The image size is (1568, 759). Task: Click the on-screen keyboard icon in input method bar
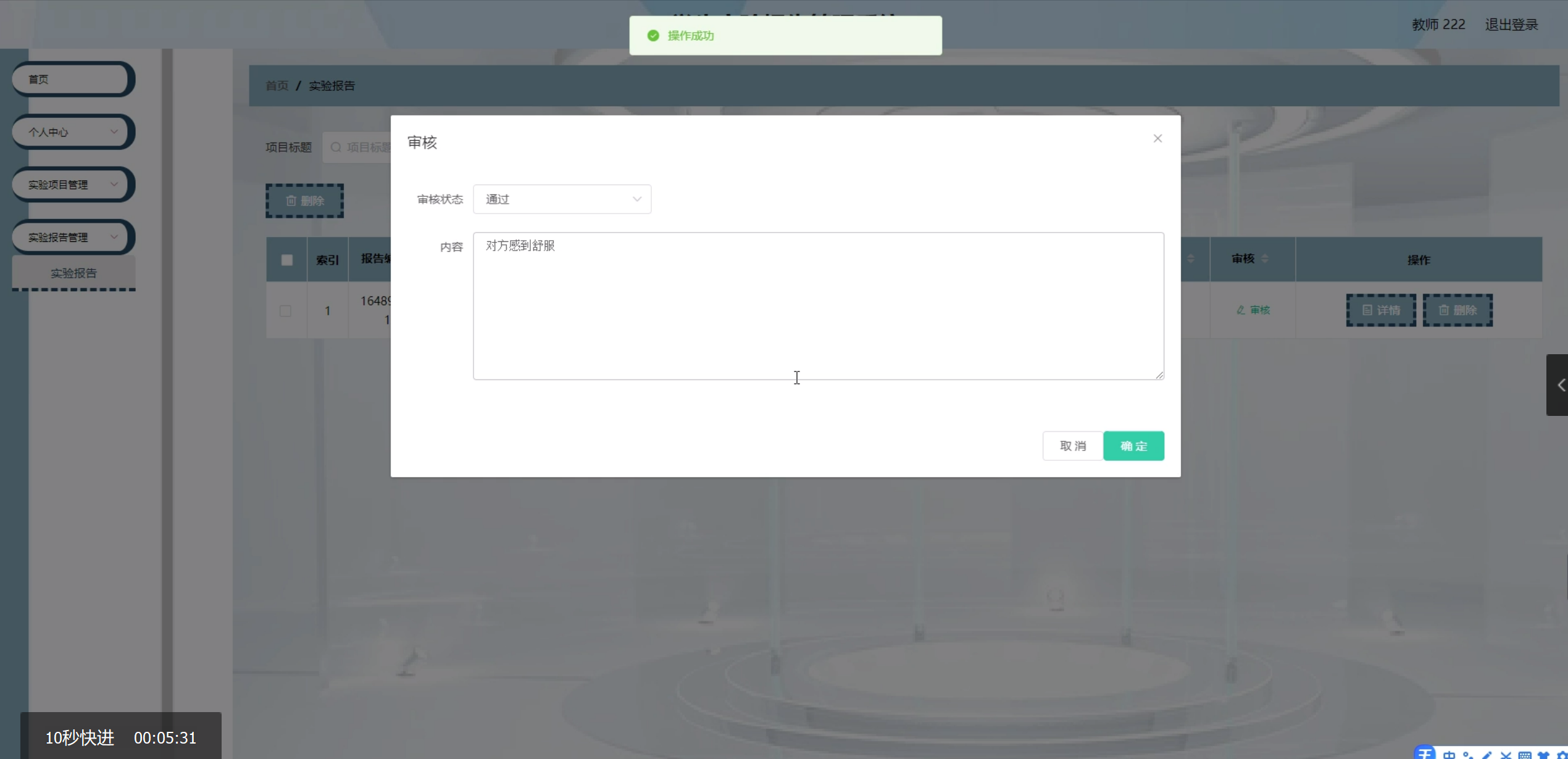(1526, 755)
